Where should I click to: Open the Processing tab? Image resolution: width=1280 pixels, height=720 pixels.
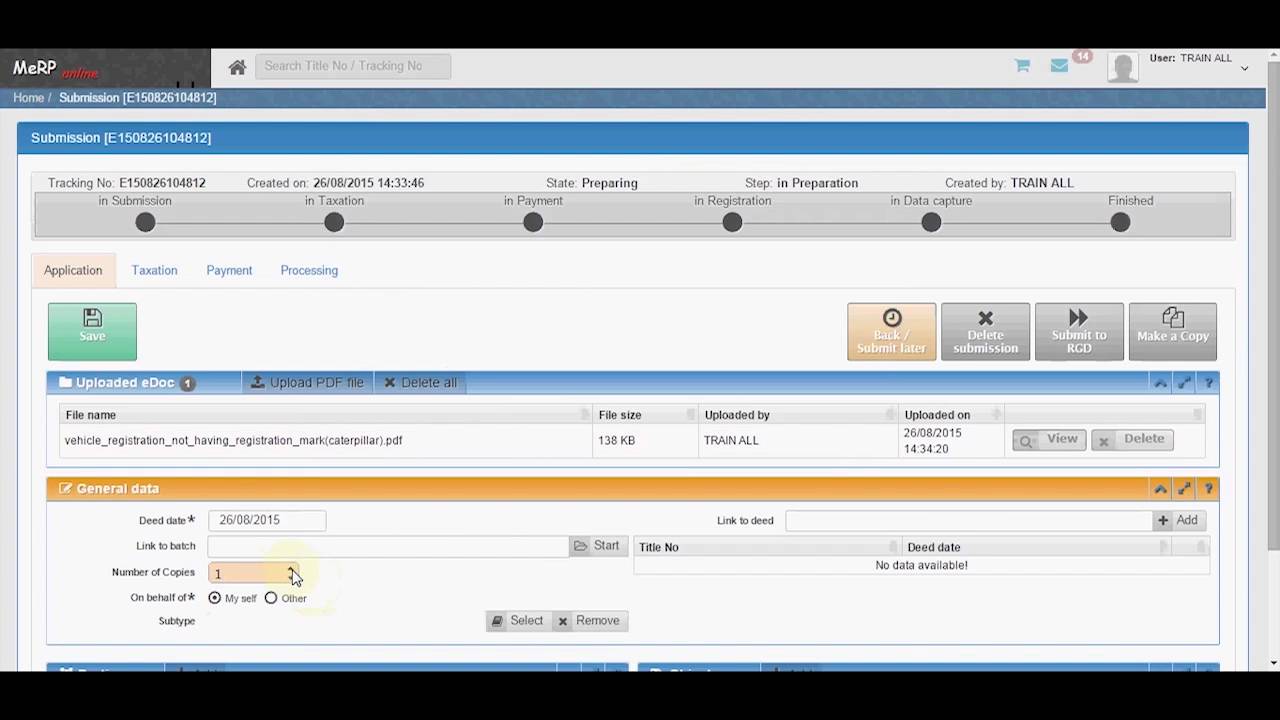tap(309, 270)
